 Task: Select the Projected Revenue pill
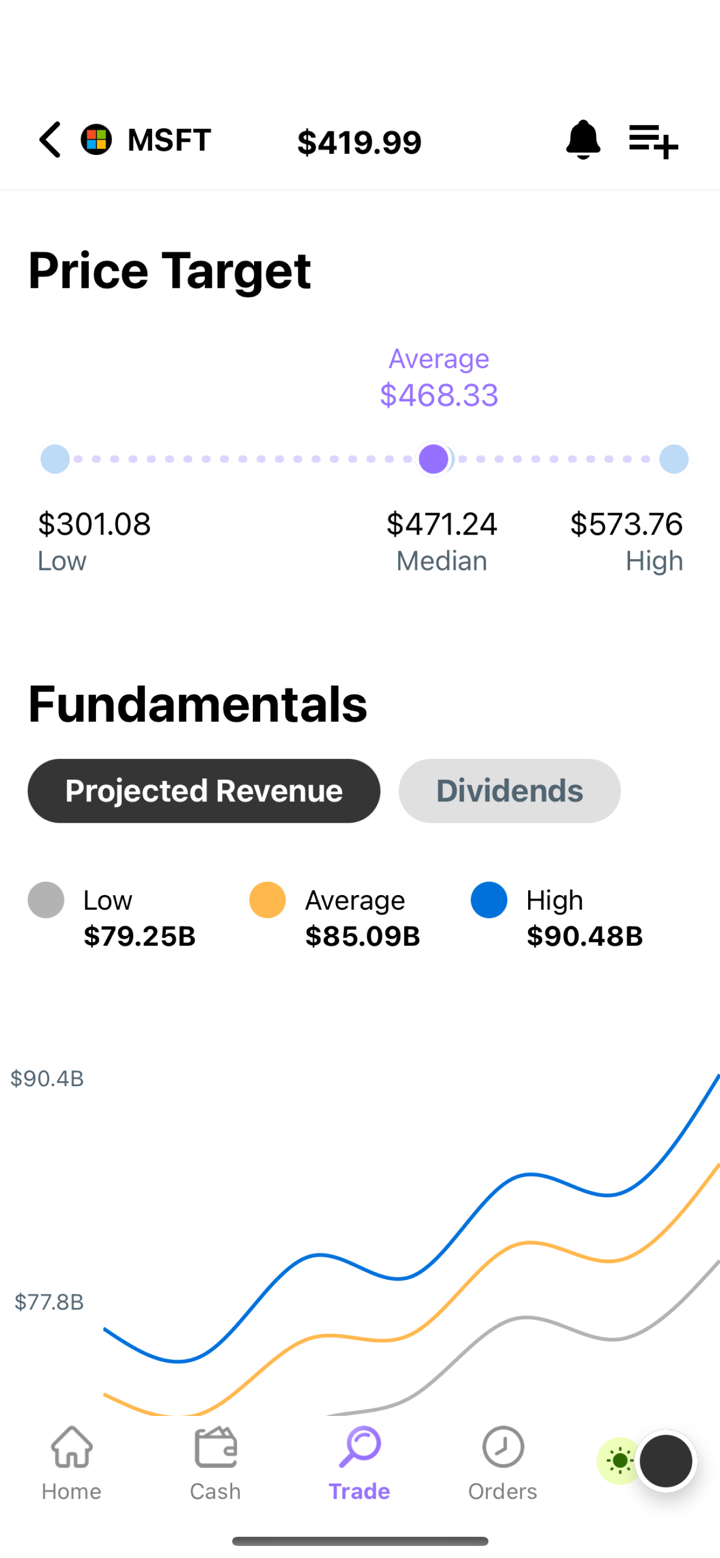pos(204,791)
